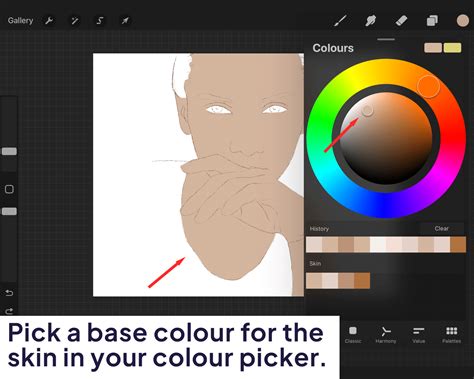The image size is (474, 379).
Task: Select the Transform arrow tool
Action: click(125, 21)
